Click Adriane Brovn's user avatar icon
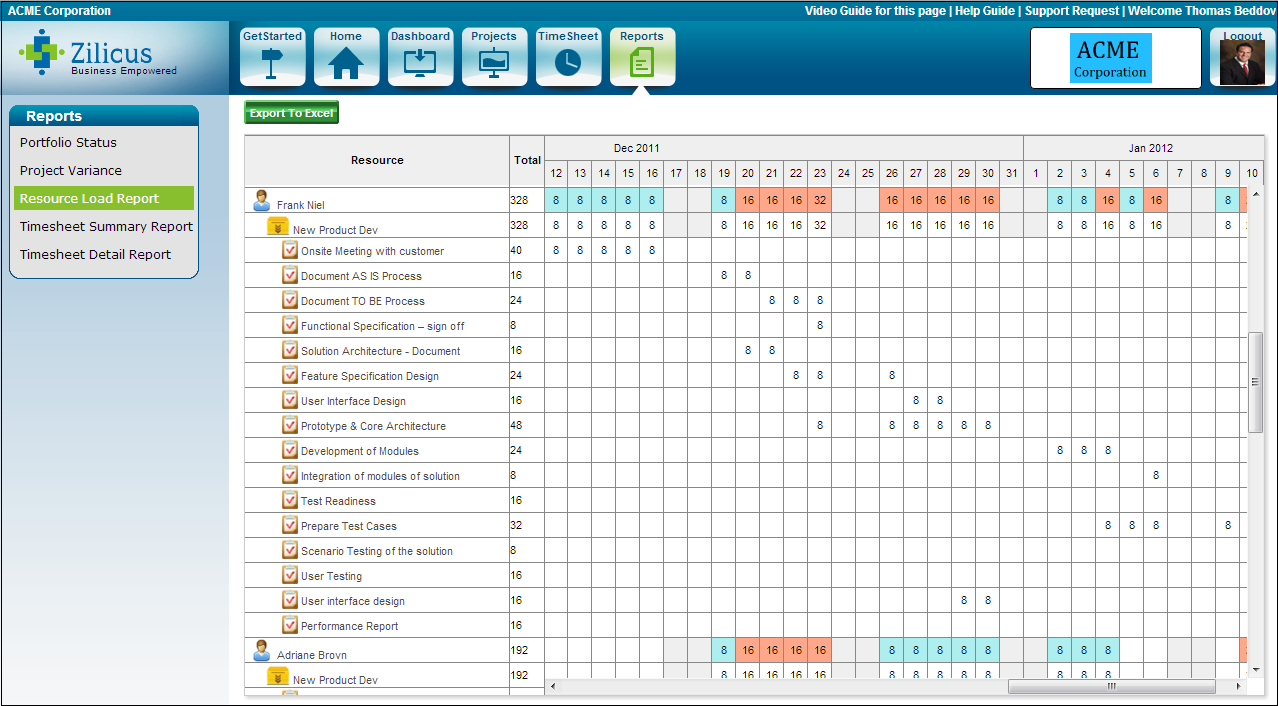 tap(262, 651)
